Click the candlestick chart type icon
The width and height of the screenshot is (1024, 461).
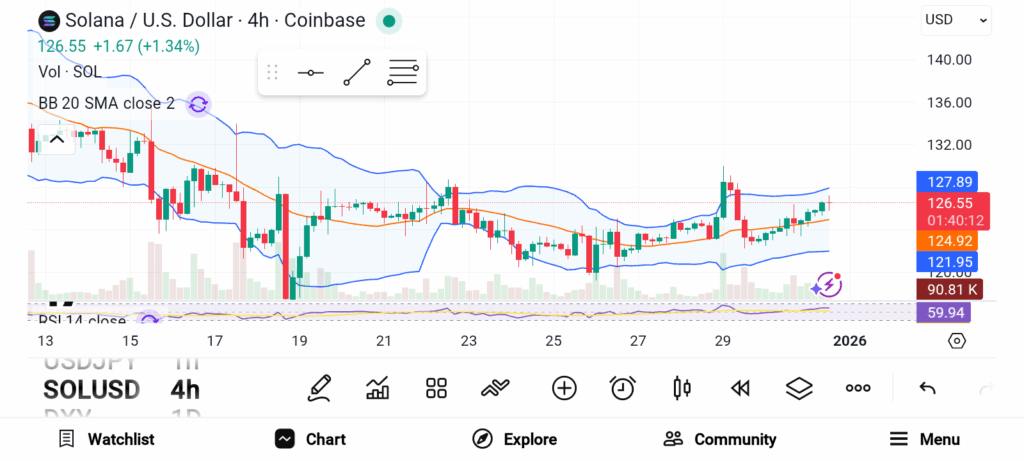[682, 388]
